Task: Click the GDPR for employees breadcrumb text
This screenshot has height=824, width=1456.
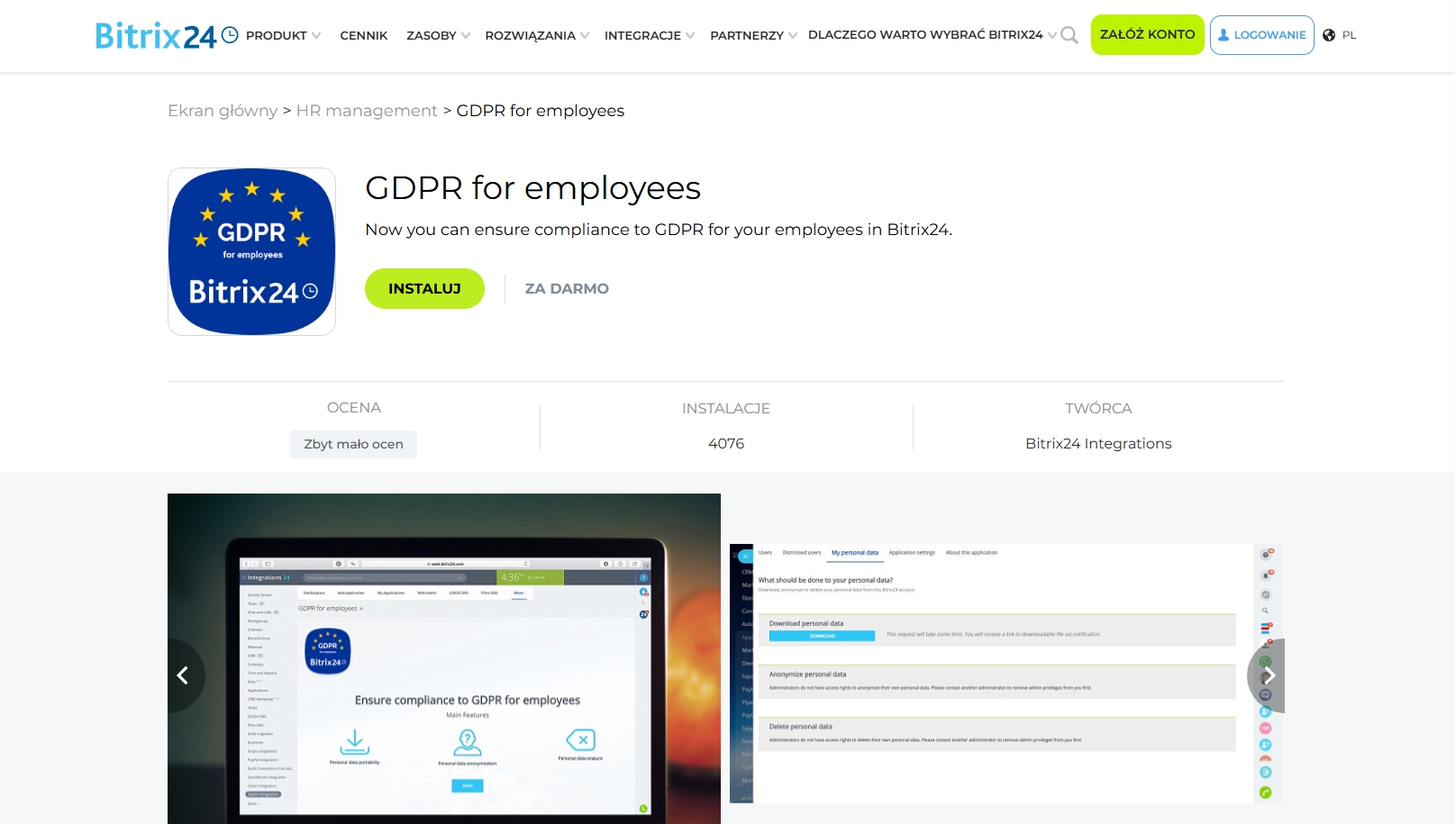Action: pos(541,111)
